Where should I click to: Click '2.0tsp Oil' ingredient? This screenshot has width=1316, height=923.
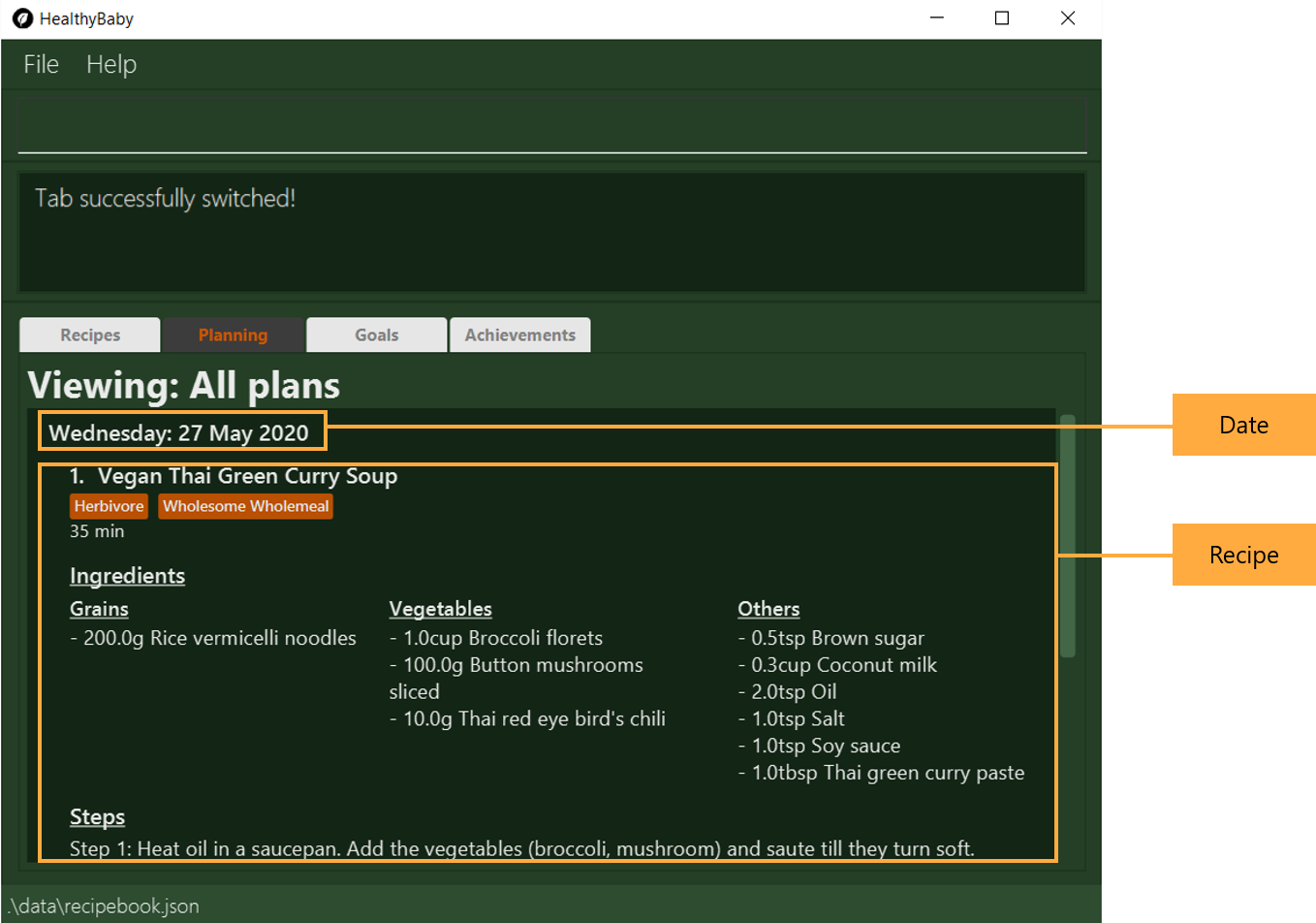(x=787, y=691)
